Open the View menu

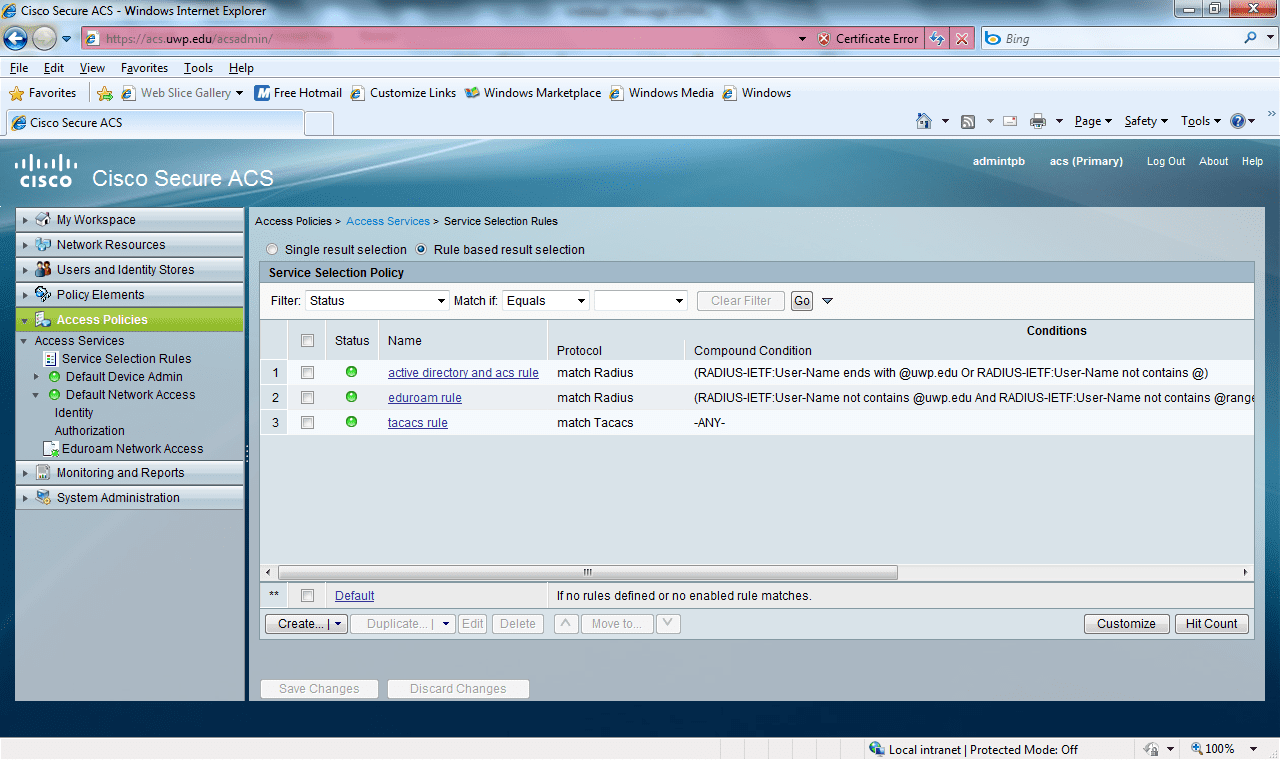pos(92,68)
